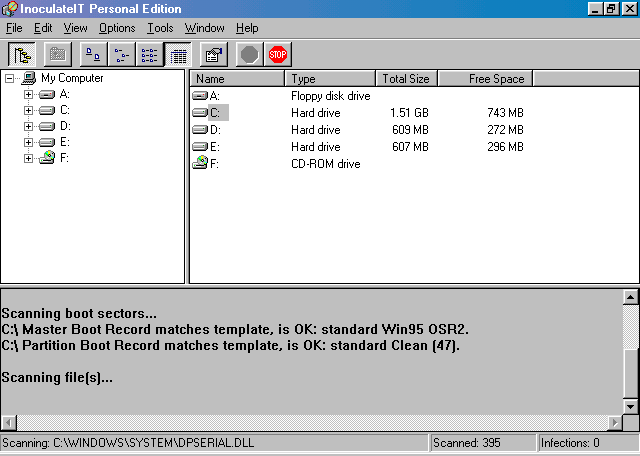Select the My Computer tree label

coord(72,78)
